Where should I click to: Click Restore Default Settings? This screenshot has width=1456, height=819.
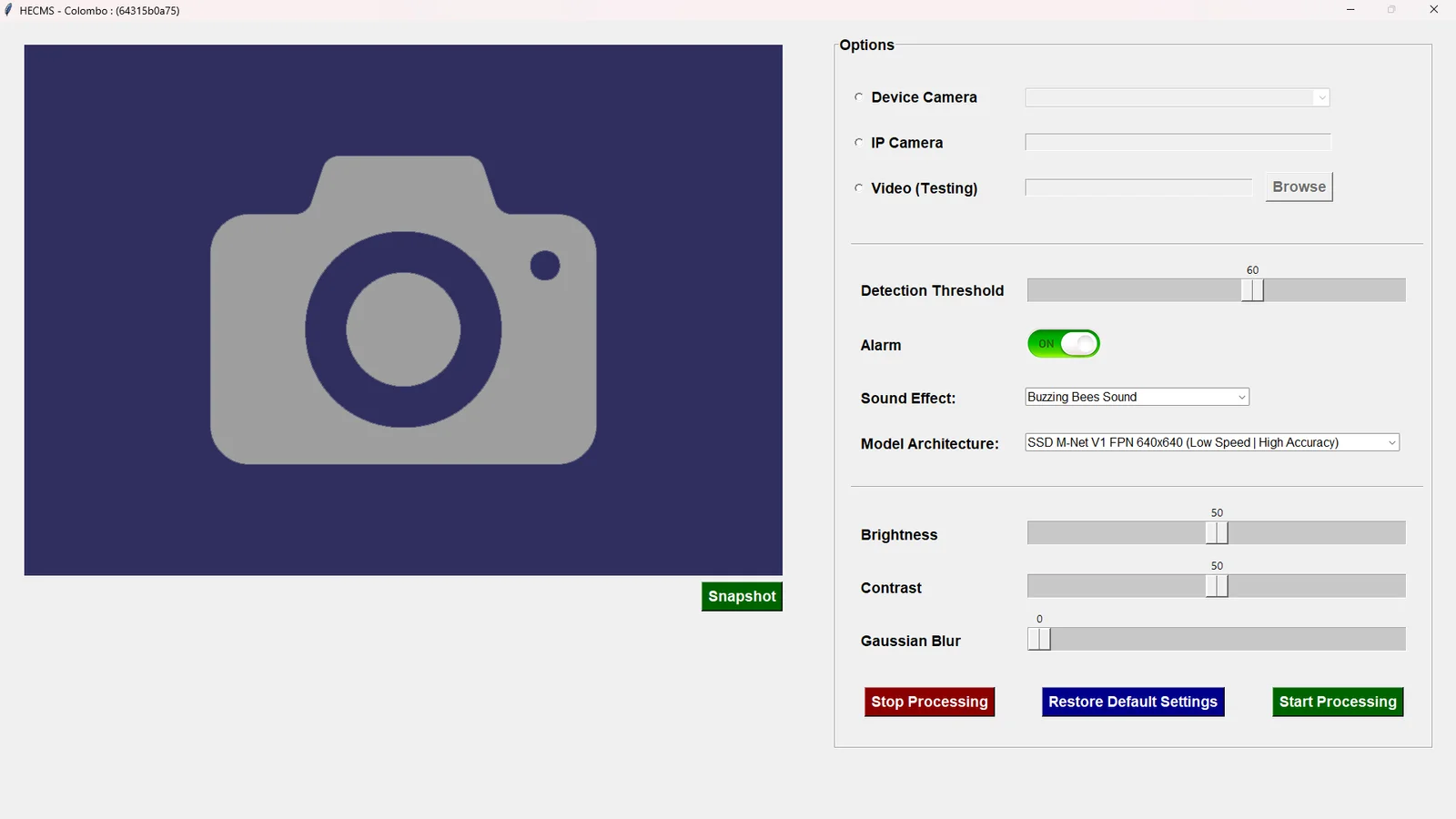pyautogui.click(x=1132, y=702)
